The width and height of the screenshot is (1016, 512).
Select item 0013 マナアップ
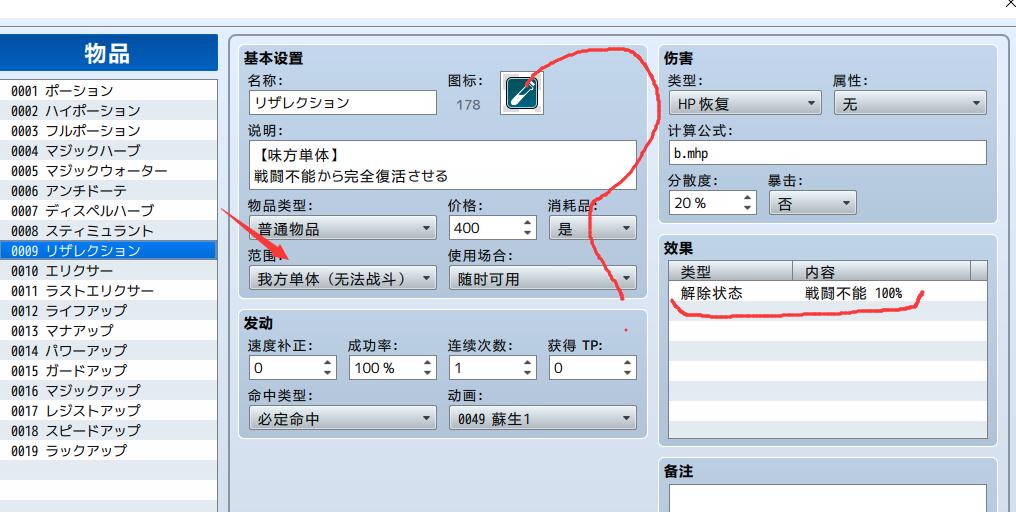pyautogui.click(x=109, y=331)
